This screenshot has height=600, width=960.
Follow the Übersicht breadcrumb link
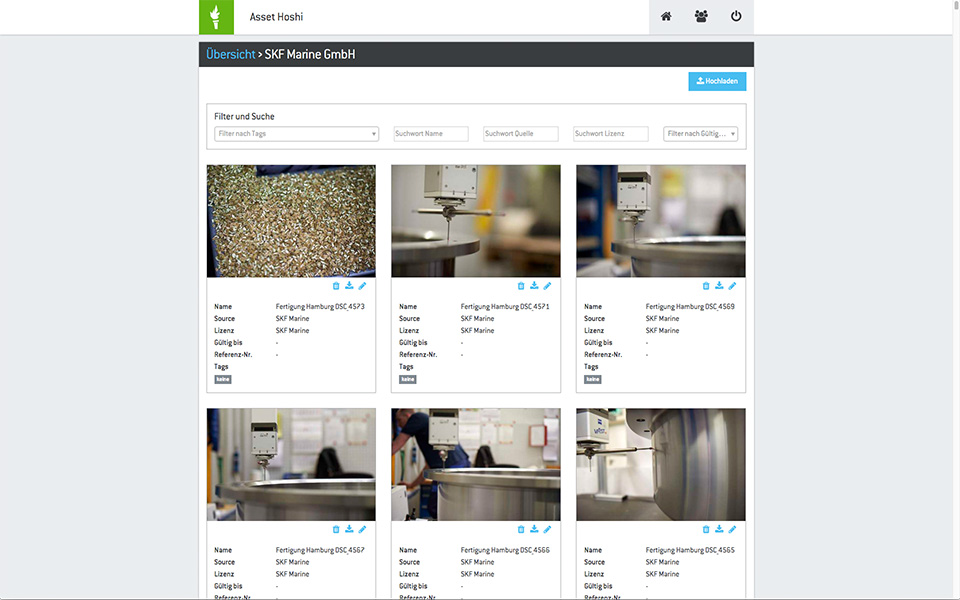[x=230, y=55]
